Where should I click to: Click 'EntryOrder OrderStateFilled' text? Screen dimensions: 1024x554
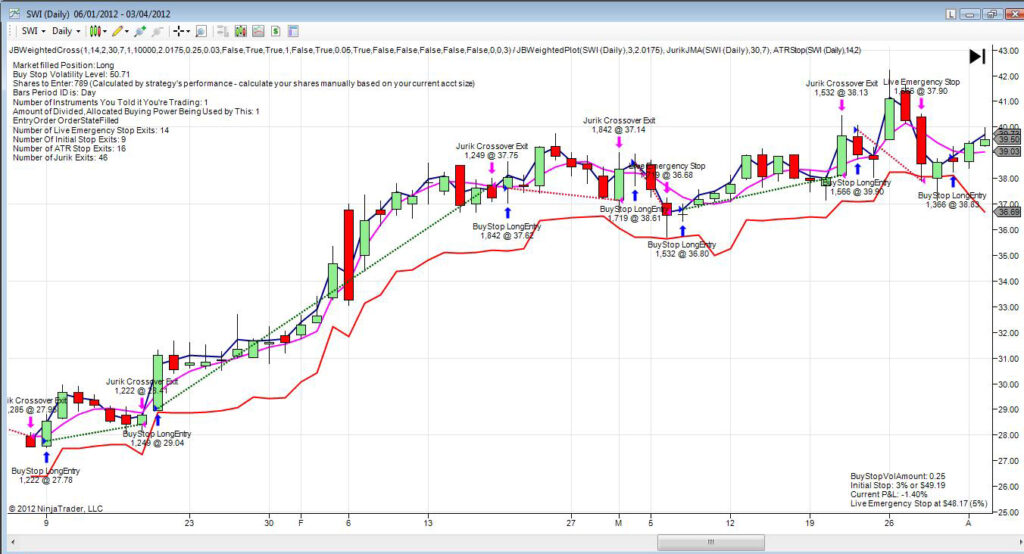66,120
